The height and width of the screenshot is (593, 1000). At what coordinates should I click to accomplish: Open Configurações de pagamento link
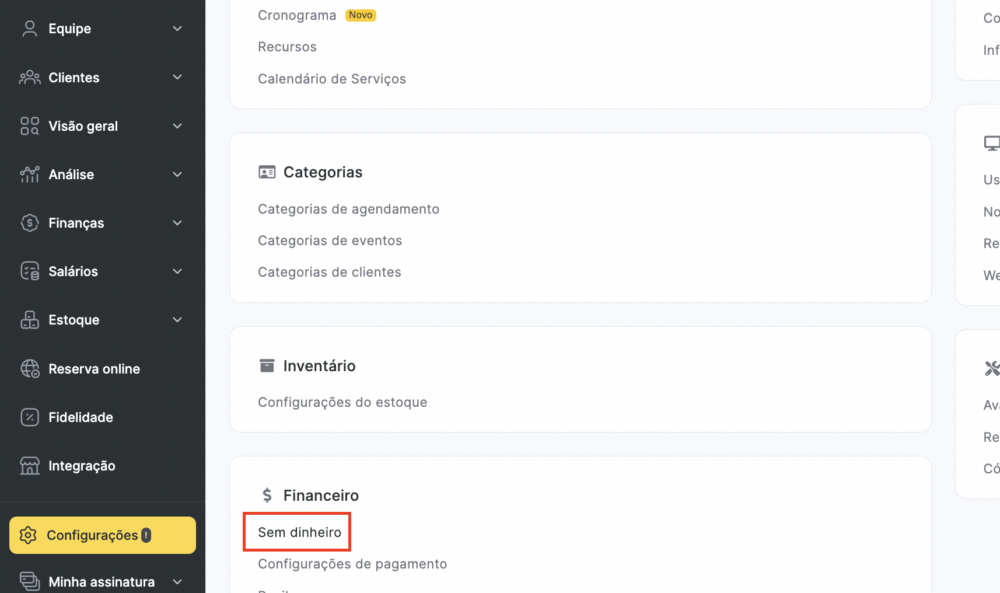point(352,564)
